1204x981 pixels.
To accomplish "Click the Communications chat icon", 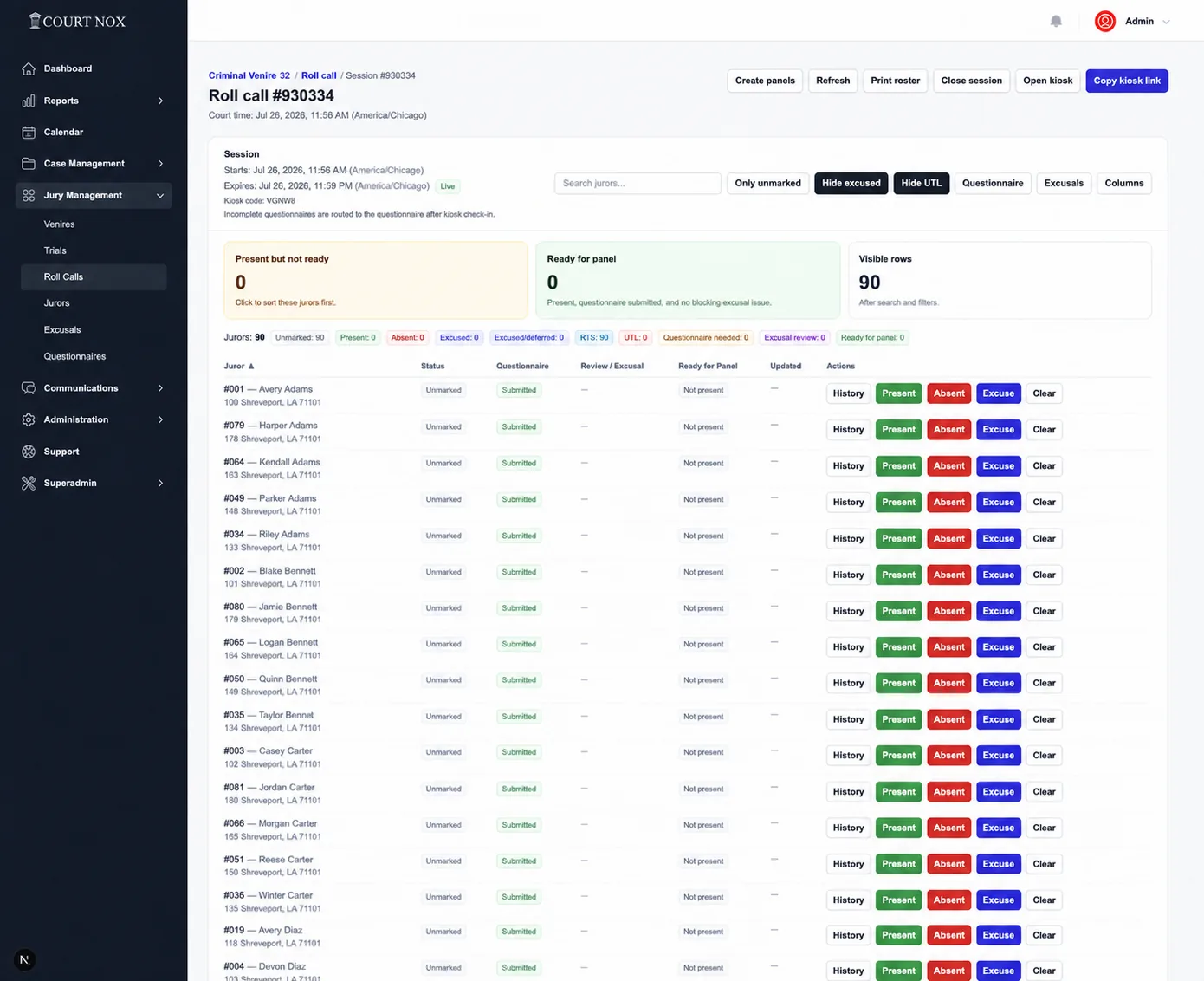I will tap(29, 388).
